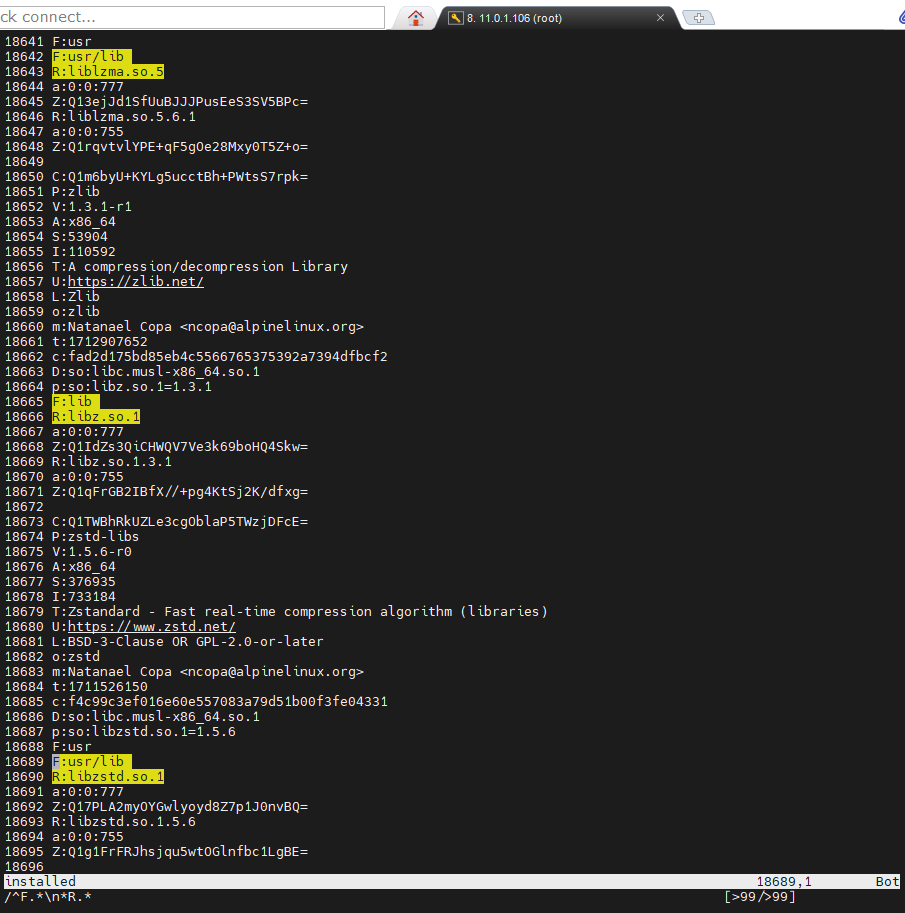Click highlighted F:lib on line 18665
905x913 pixels.
[72, 402]
